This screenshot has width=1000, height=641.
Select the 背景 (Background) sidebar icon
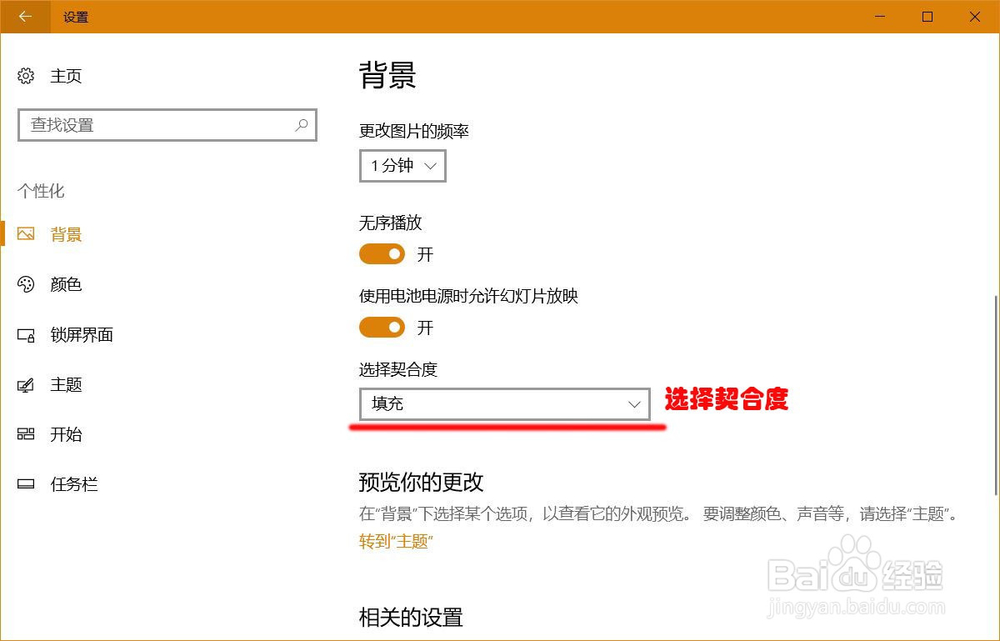pyautogui.click(x=26, y=234)
